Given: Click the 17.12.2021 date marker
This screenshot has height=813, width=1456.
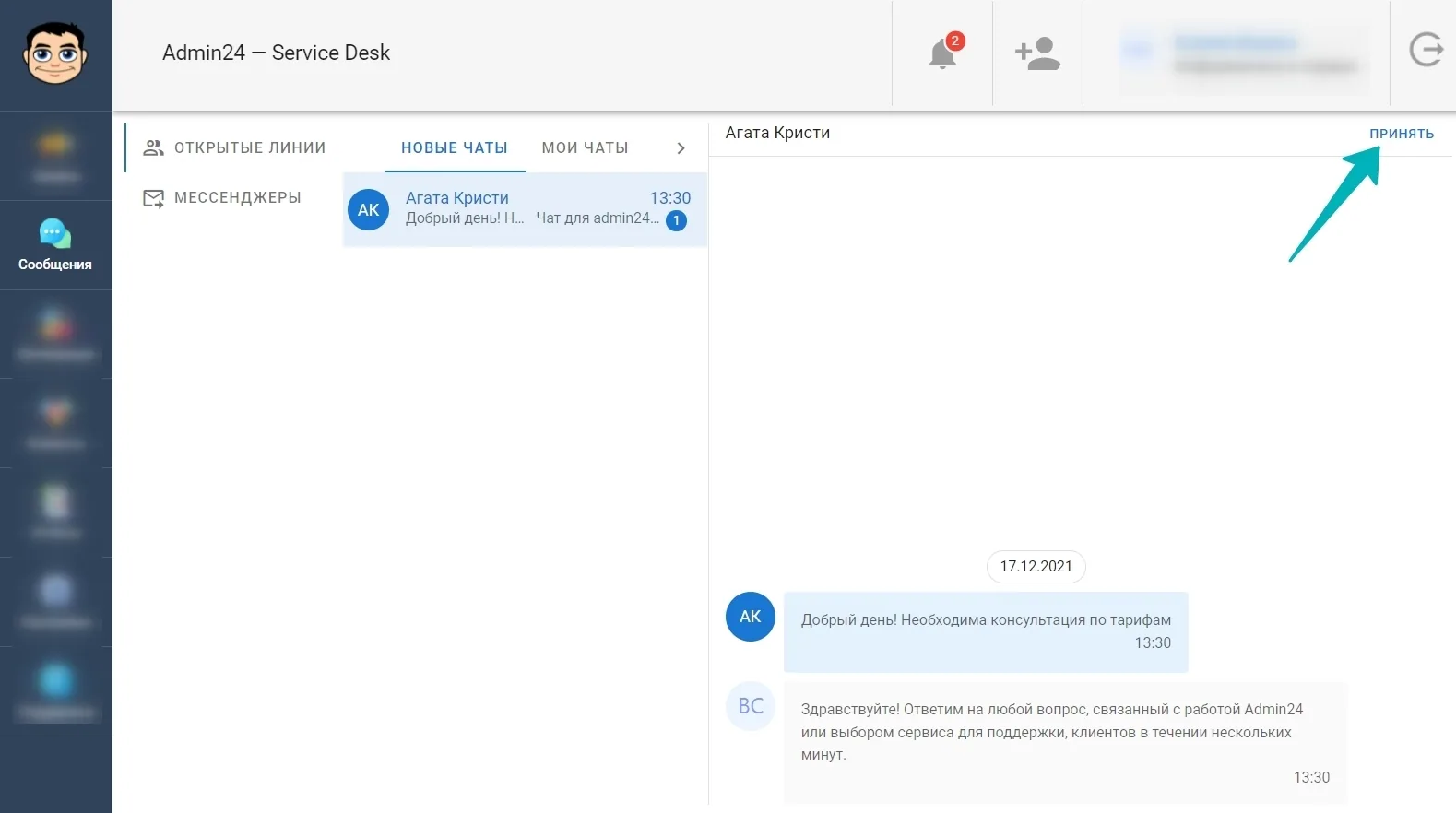Looking at the screenshot, I should tap(1036, 566).
